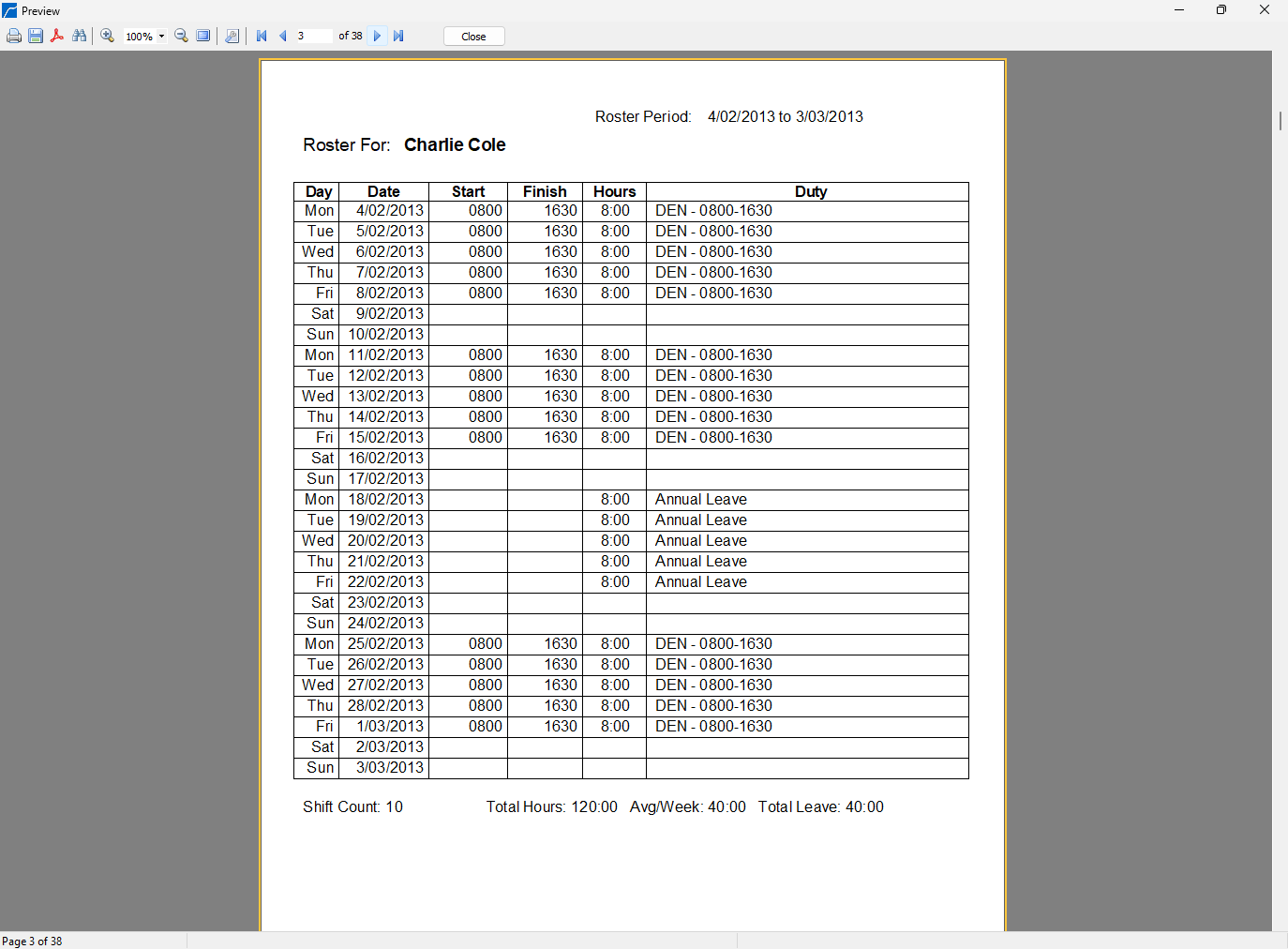The image size is (1288, 949).
Task: Go to the first page
Action: point(262,36)
